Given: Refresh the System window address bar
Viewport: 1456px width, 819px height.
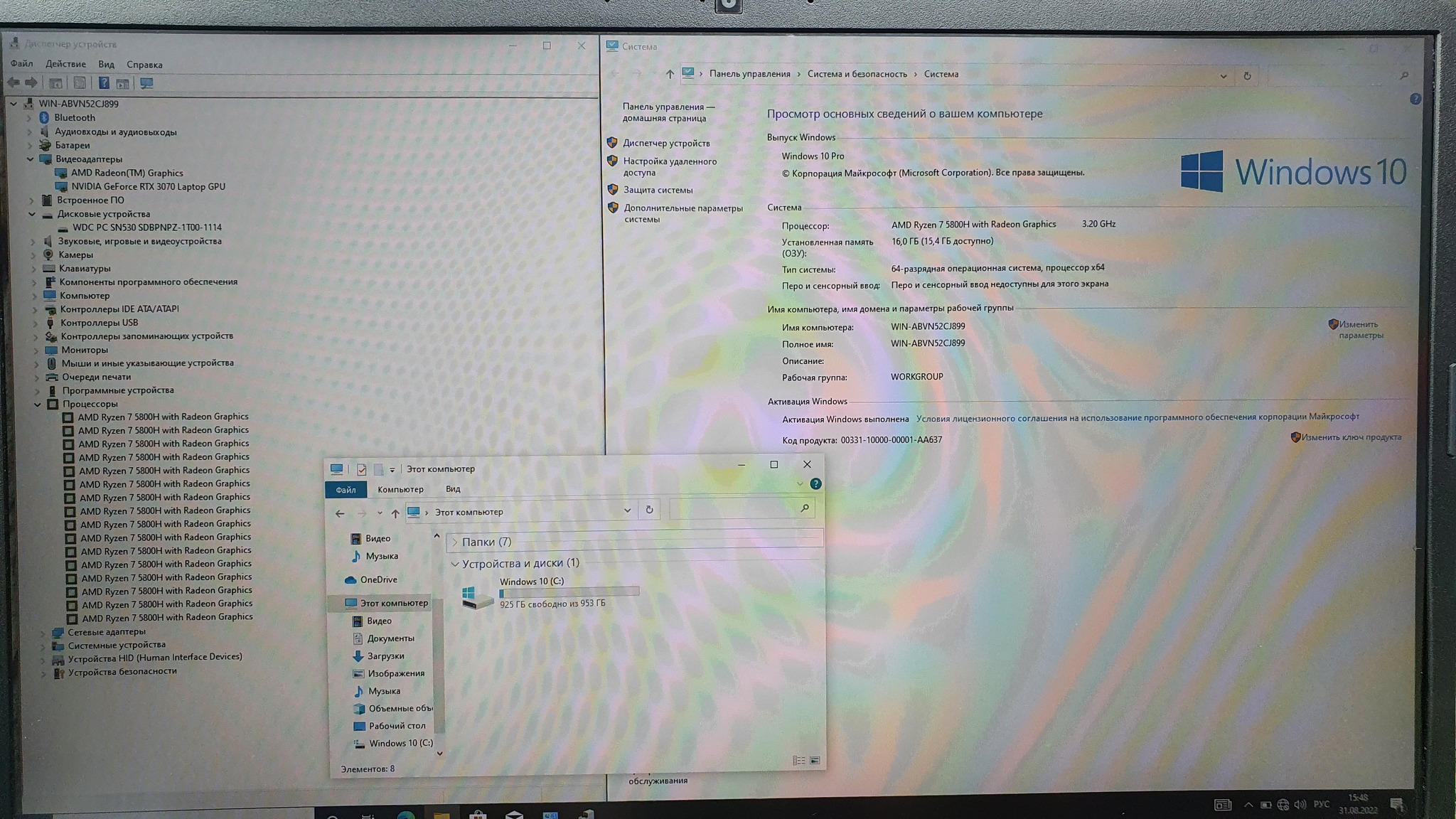Looking at the screenshot, I should point(1247,75).
